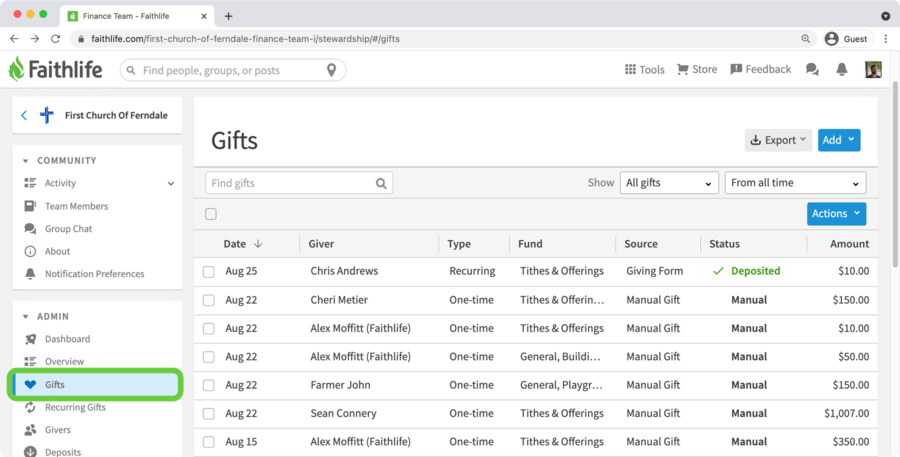
Task: Click the magnifier in Find gifts field
Action: [x=381, y=183]
